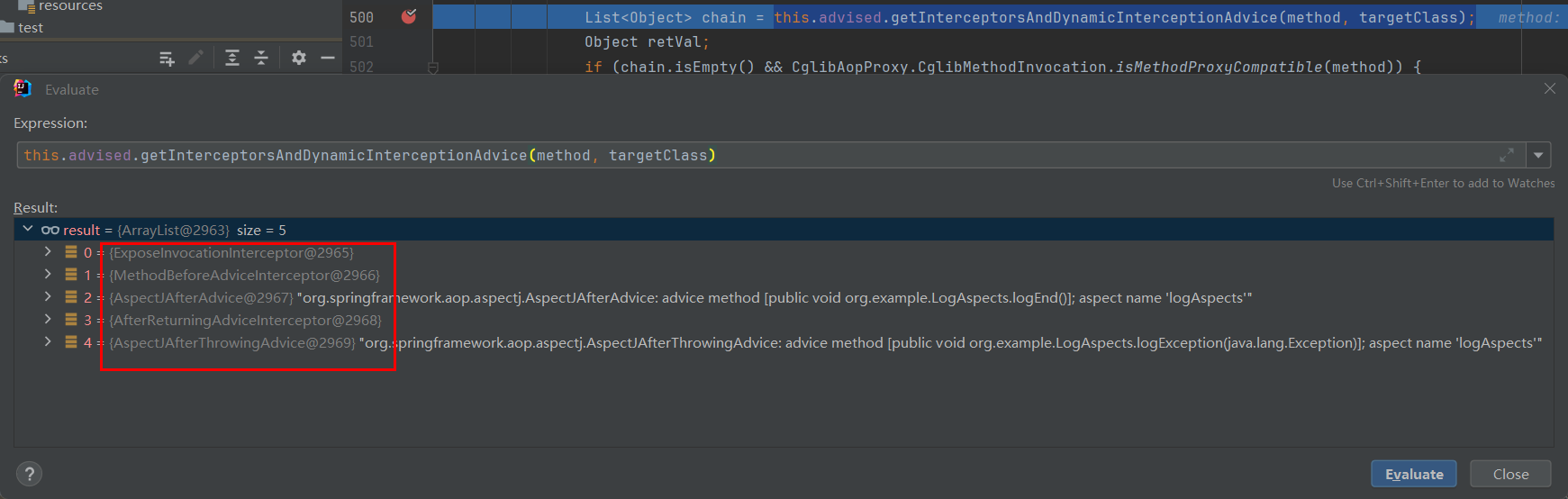The width and height of the screenshot is (1568, 499).
Task: Click the field icon for item 0
Action: pos(71,252)
